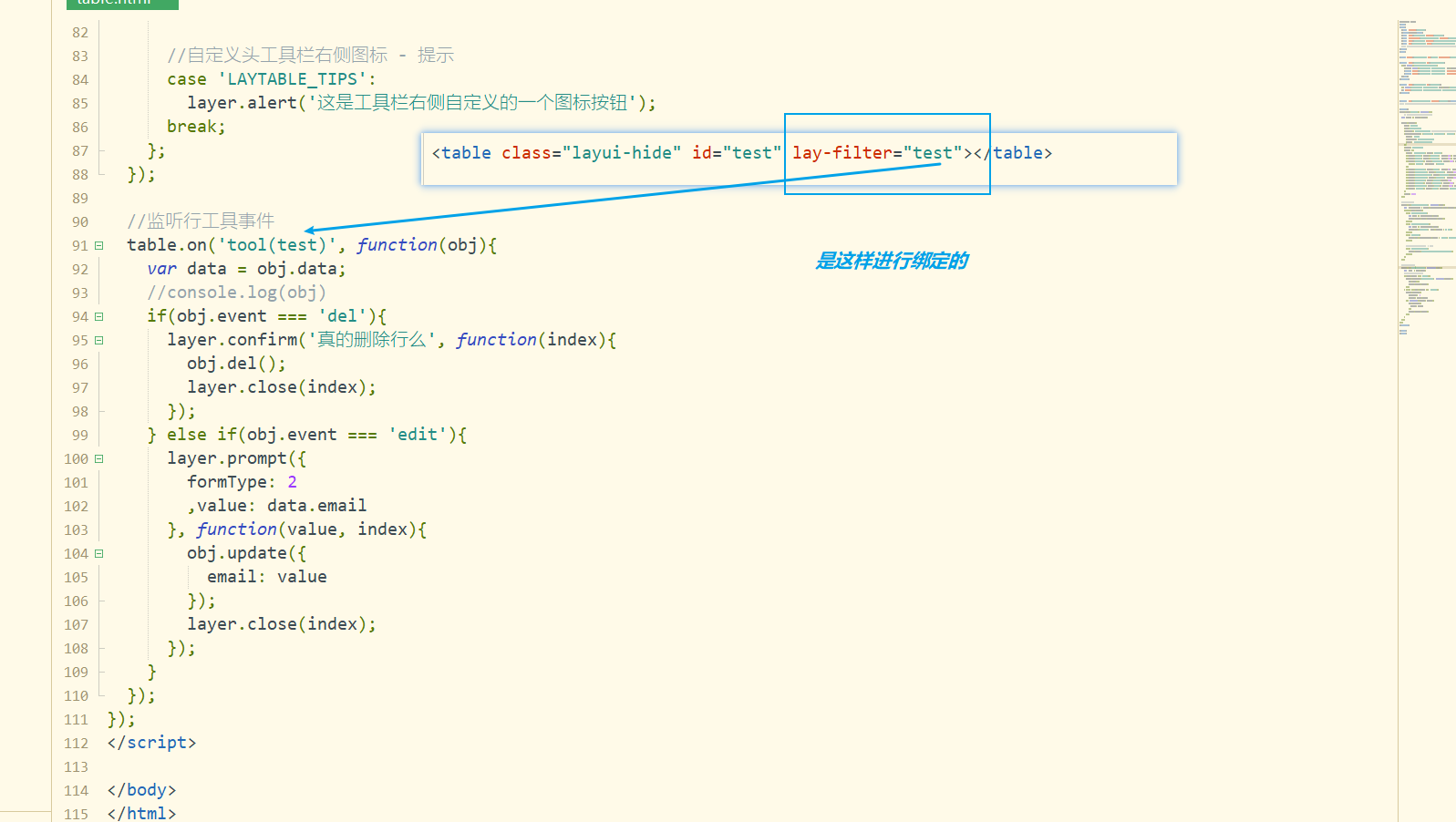
Task: Click layer.close(index); on line 97
Action: click(282, 387)
